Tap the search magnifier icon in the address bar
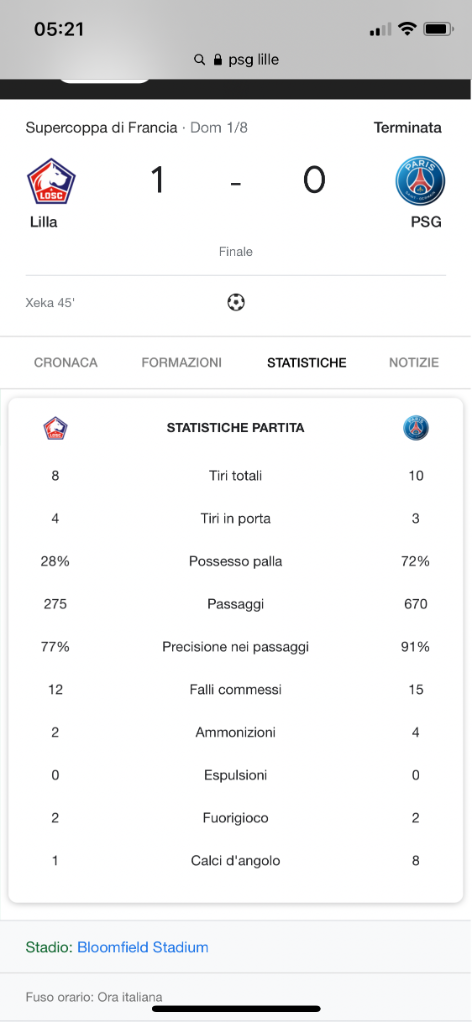This screenshot has width=472, height=1022. coord(199,60)
